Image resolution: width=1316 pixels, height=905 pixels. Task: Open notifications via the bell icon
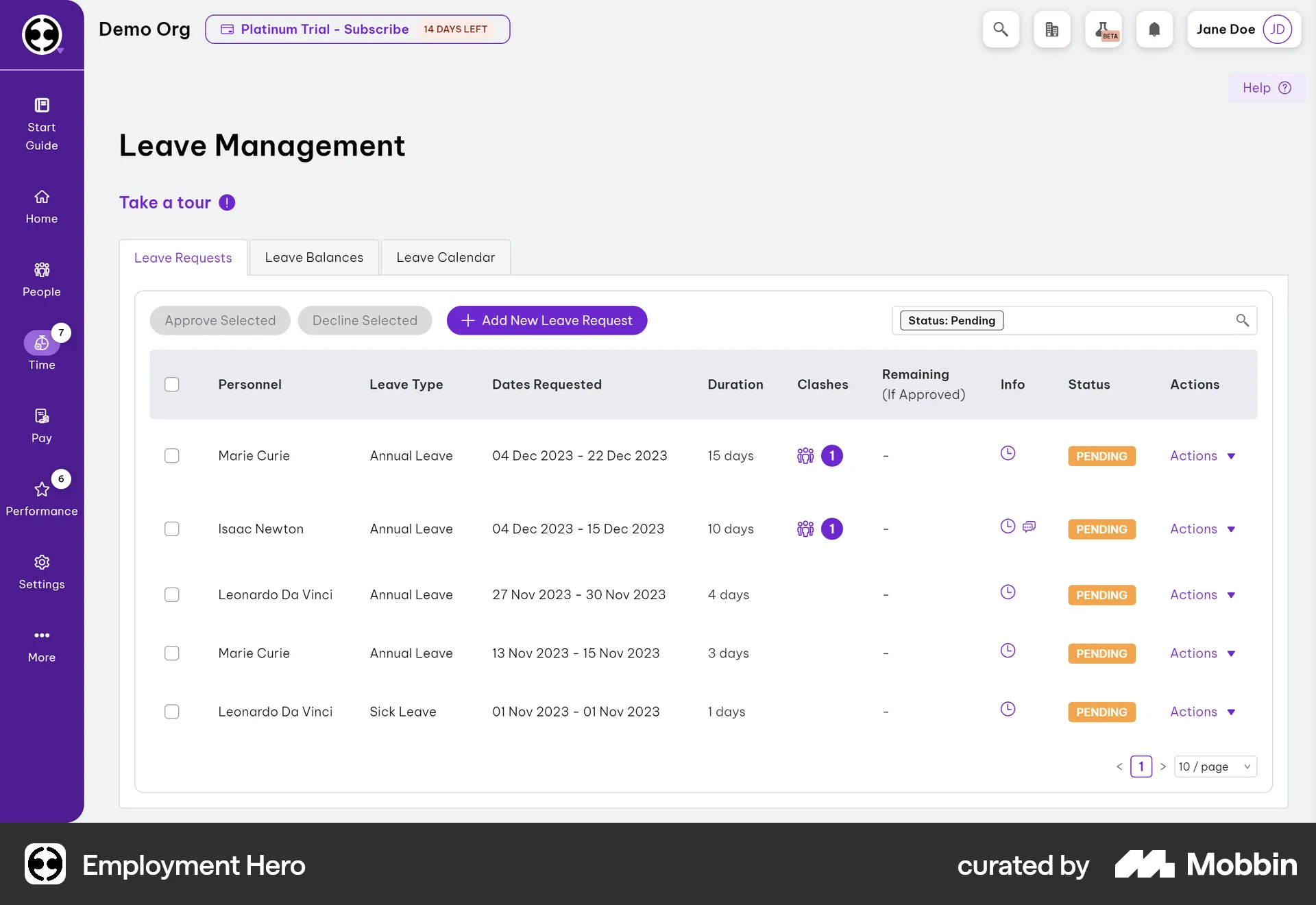coord(1154,29)
